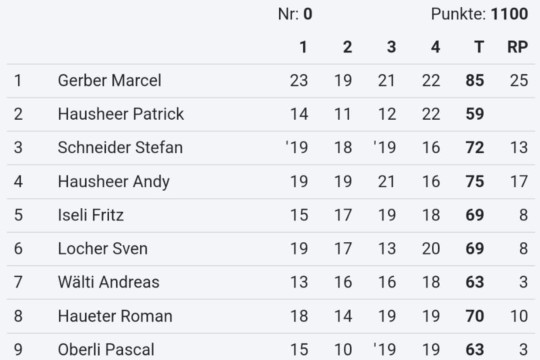This screenshot has height=360, width=540.
Task: Click Haueter Roman's RP value 10
Action: 519,316
